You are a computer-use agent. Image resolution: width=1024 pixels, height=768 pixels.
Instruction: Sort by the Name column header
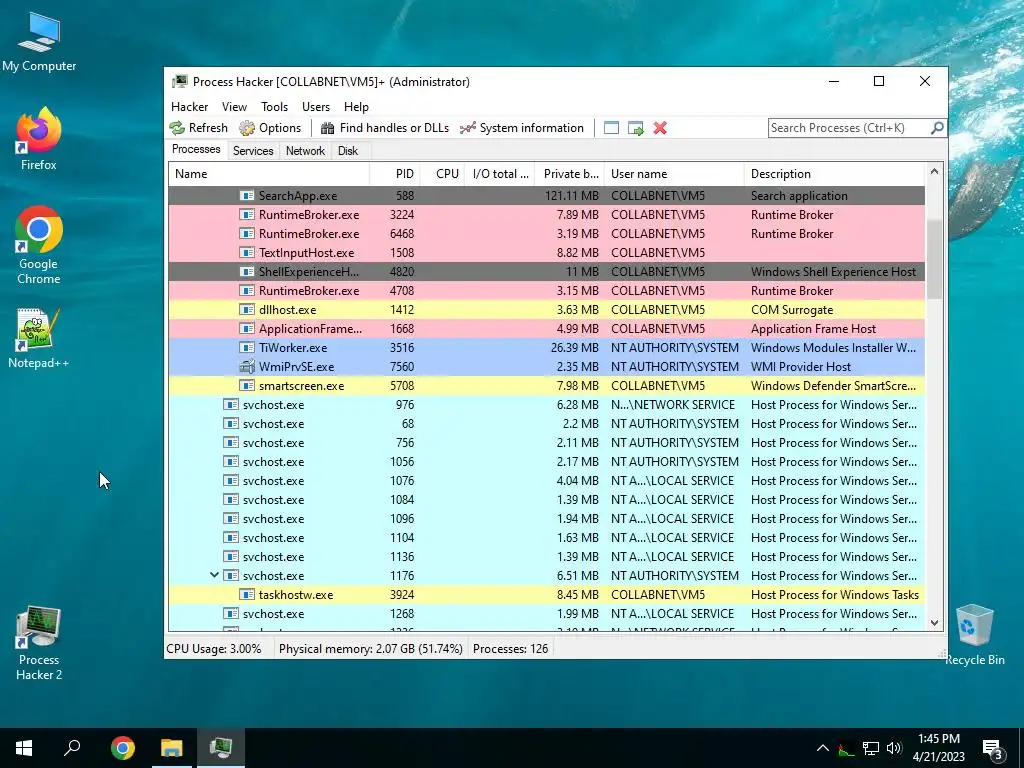(269, 174)
